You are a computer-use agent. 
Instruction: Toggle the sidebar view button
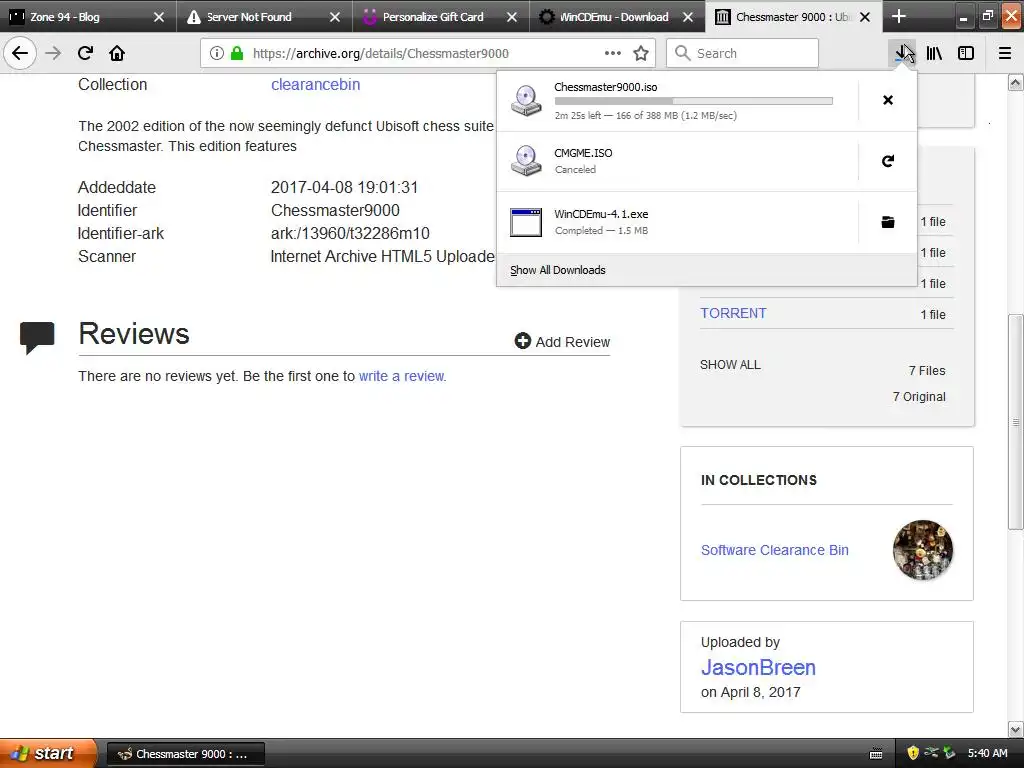pyautogui.click(x=966, y=54)
